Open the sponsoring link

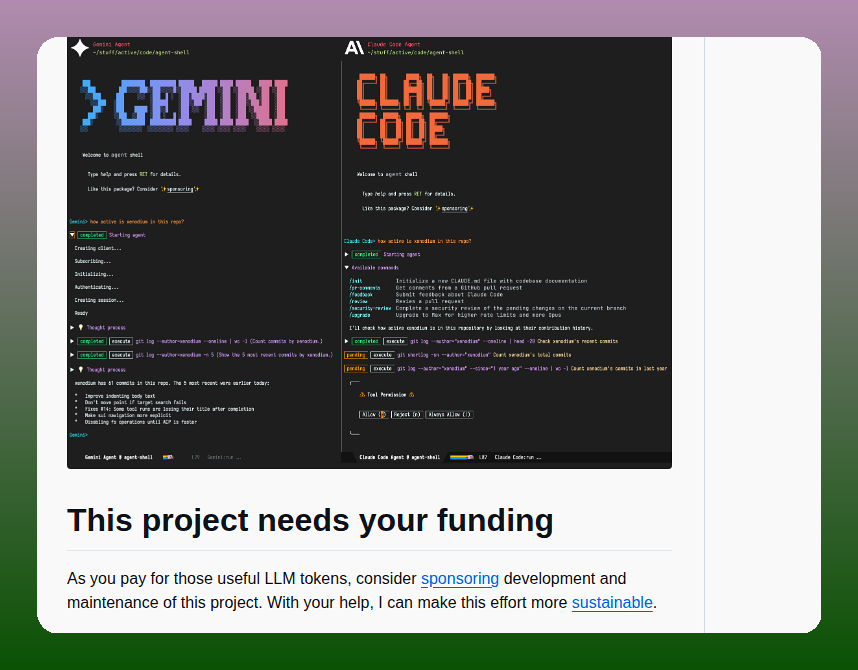(460, 579)
